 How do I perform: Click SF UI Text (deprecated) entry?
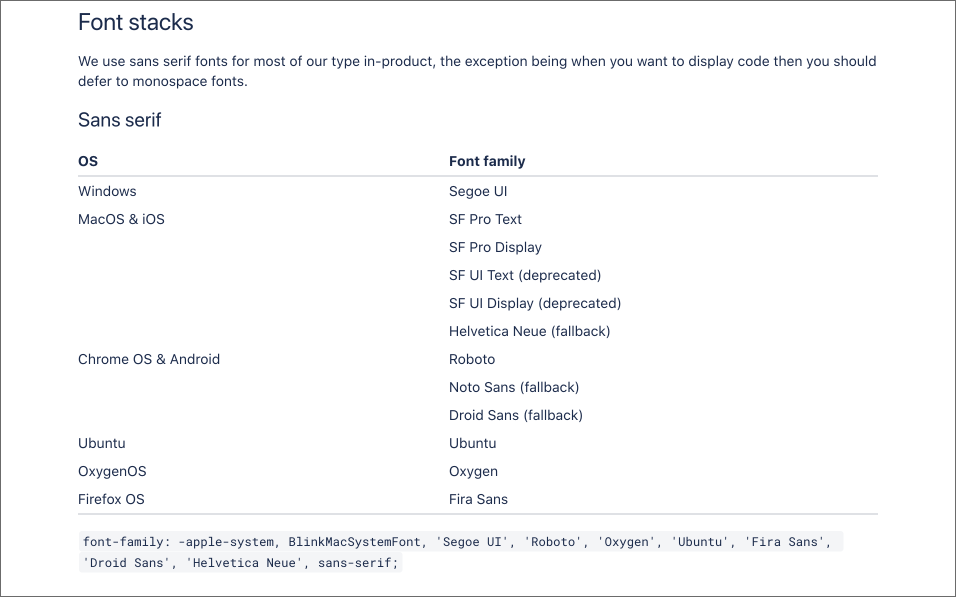point(525,276)
